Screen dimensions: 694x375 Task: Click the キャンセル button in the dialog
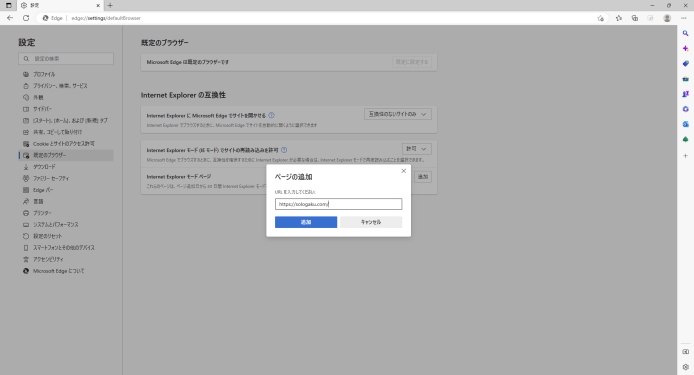click(x=371, y=222)
